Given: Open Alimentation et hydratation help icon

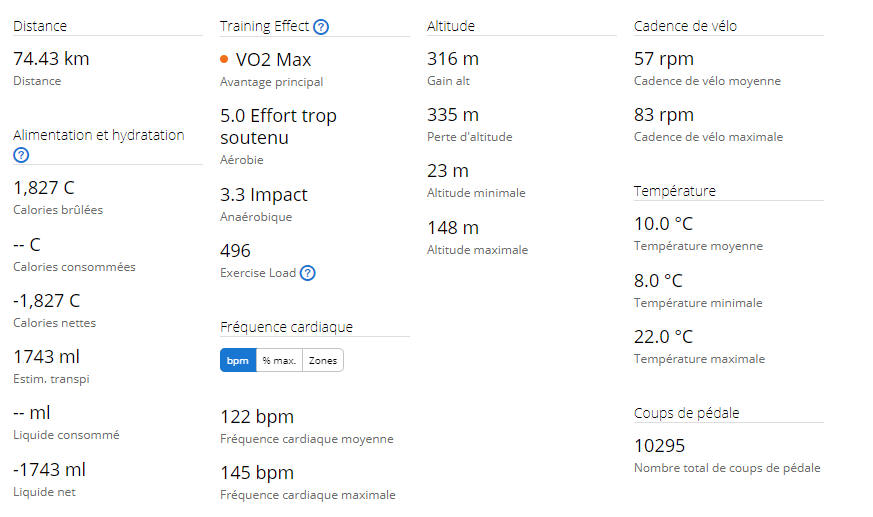Looking at the screenshot, I should (x=21, y=155).
